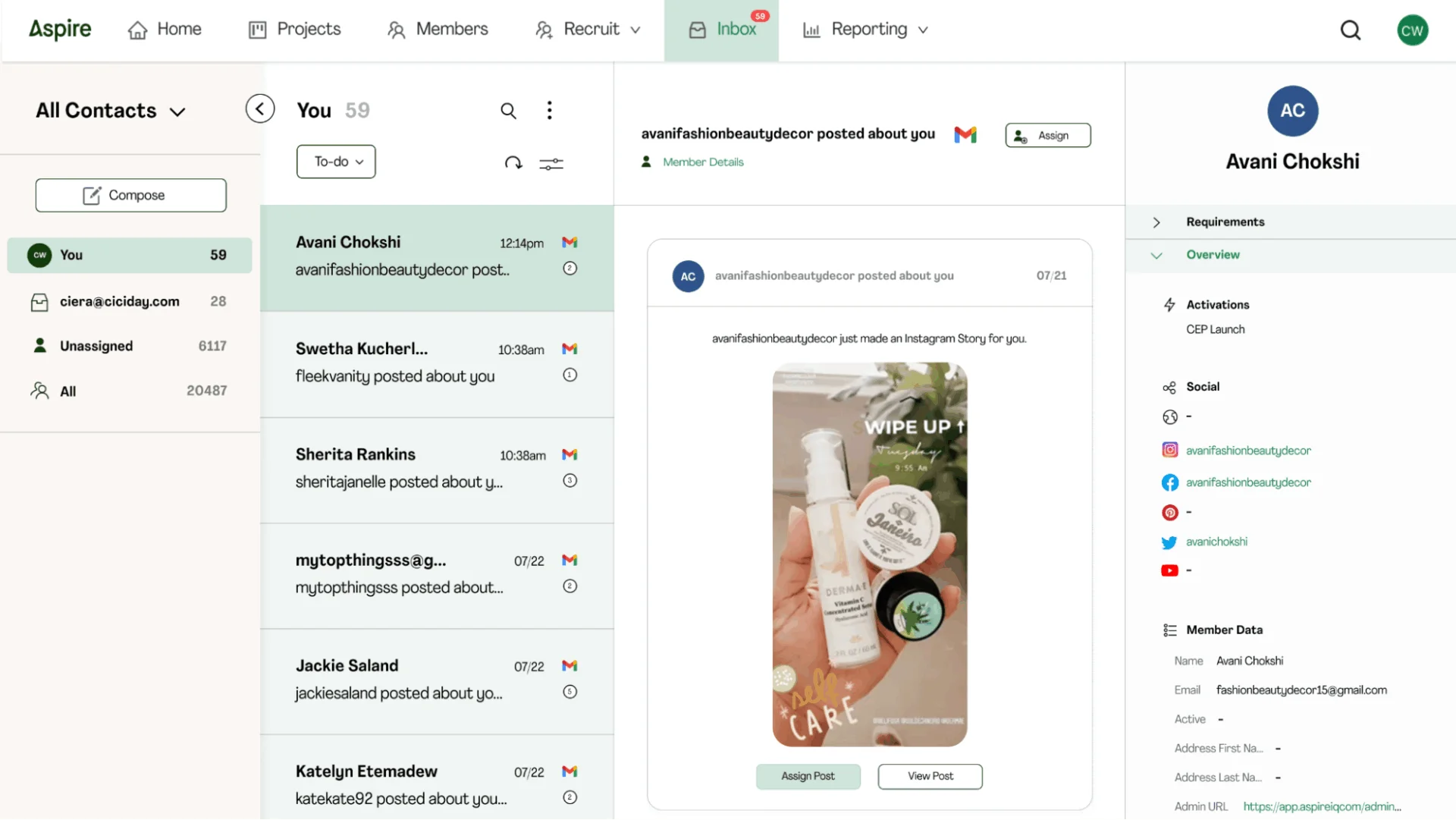Click the Assign Post button
Image resolution: width=1456 pixels, height=820 pixels.
[808, 776]
